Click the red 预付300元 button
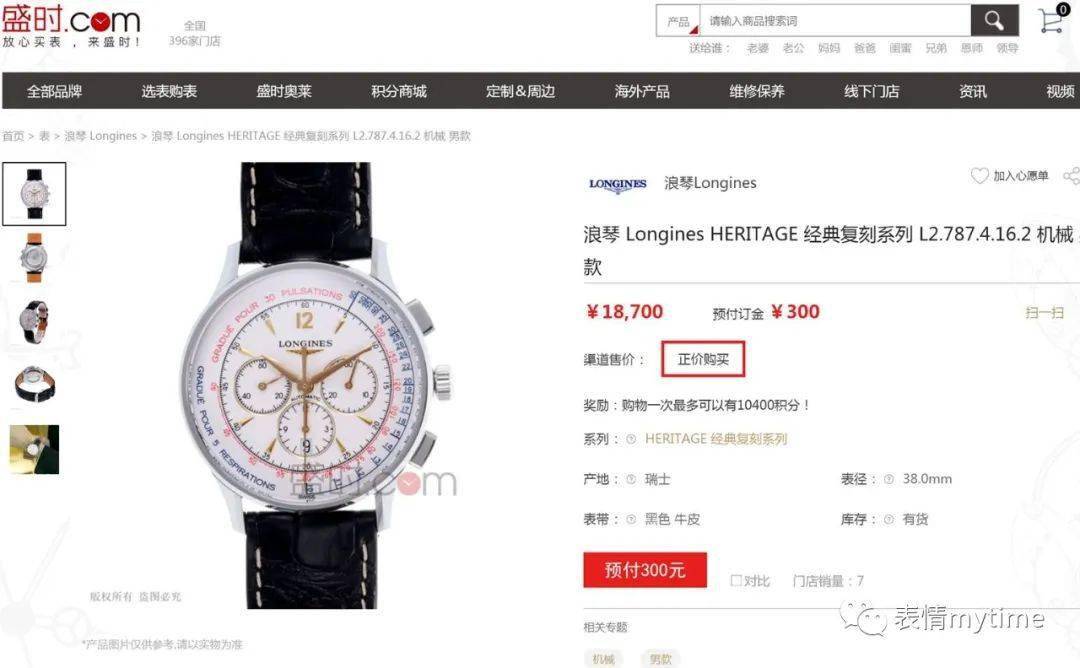This screenshot has width=1080, height=668. click(x=645, y=570)
